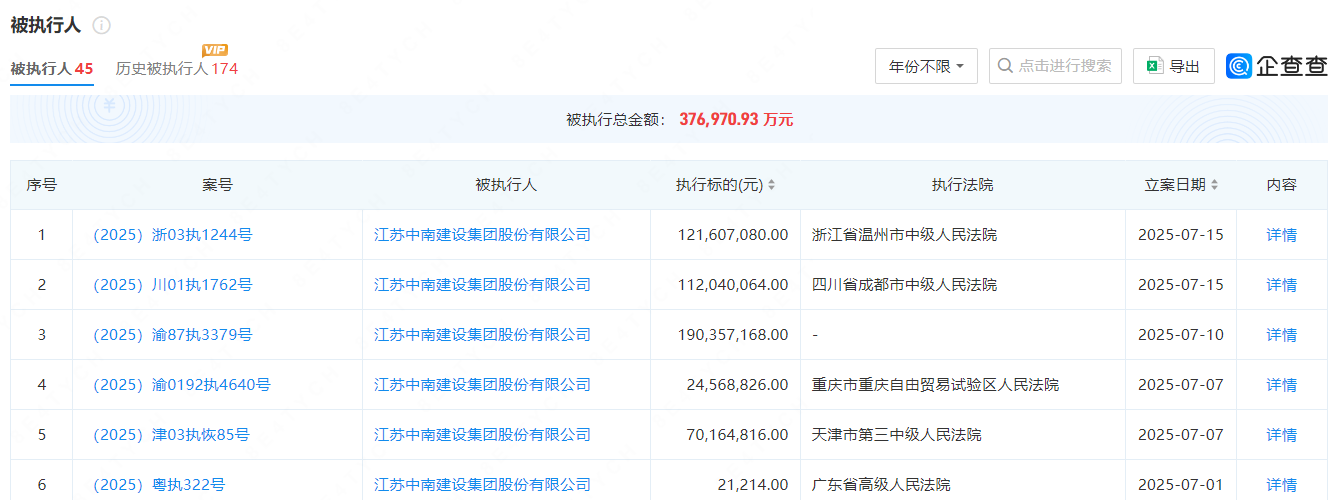Viewport: 1340px width, 500px height.
Task: View 详情 for the 天津市第三中级人民法院 row
Action: click(x=1281, y=435)
